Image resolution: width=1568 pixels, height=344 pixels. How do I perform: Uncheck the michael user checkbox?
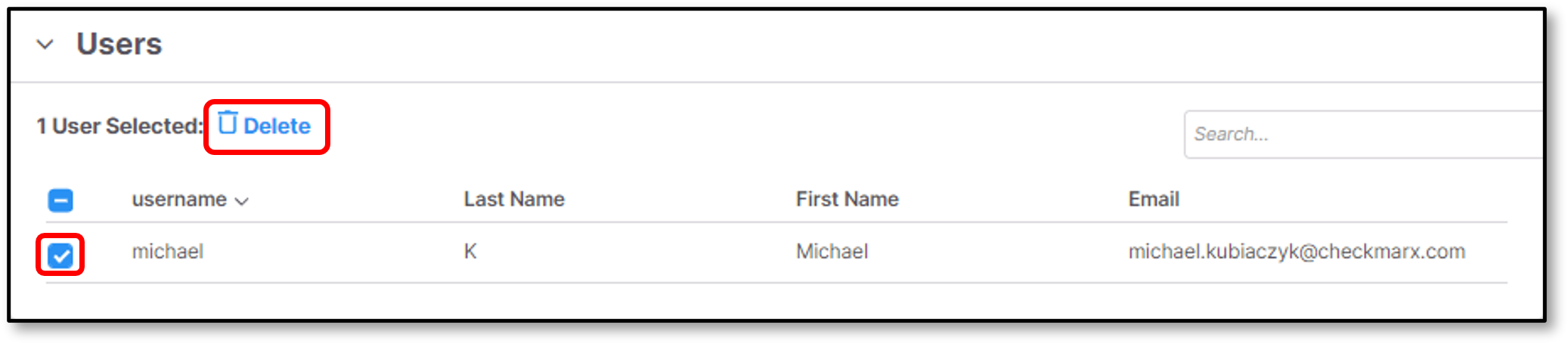tap(60, 256)
